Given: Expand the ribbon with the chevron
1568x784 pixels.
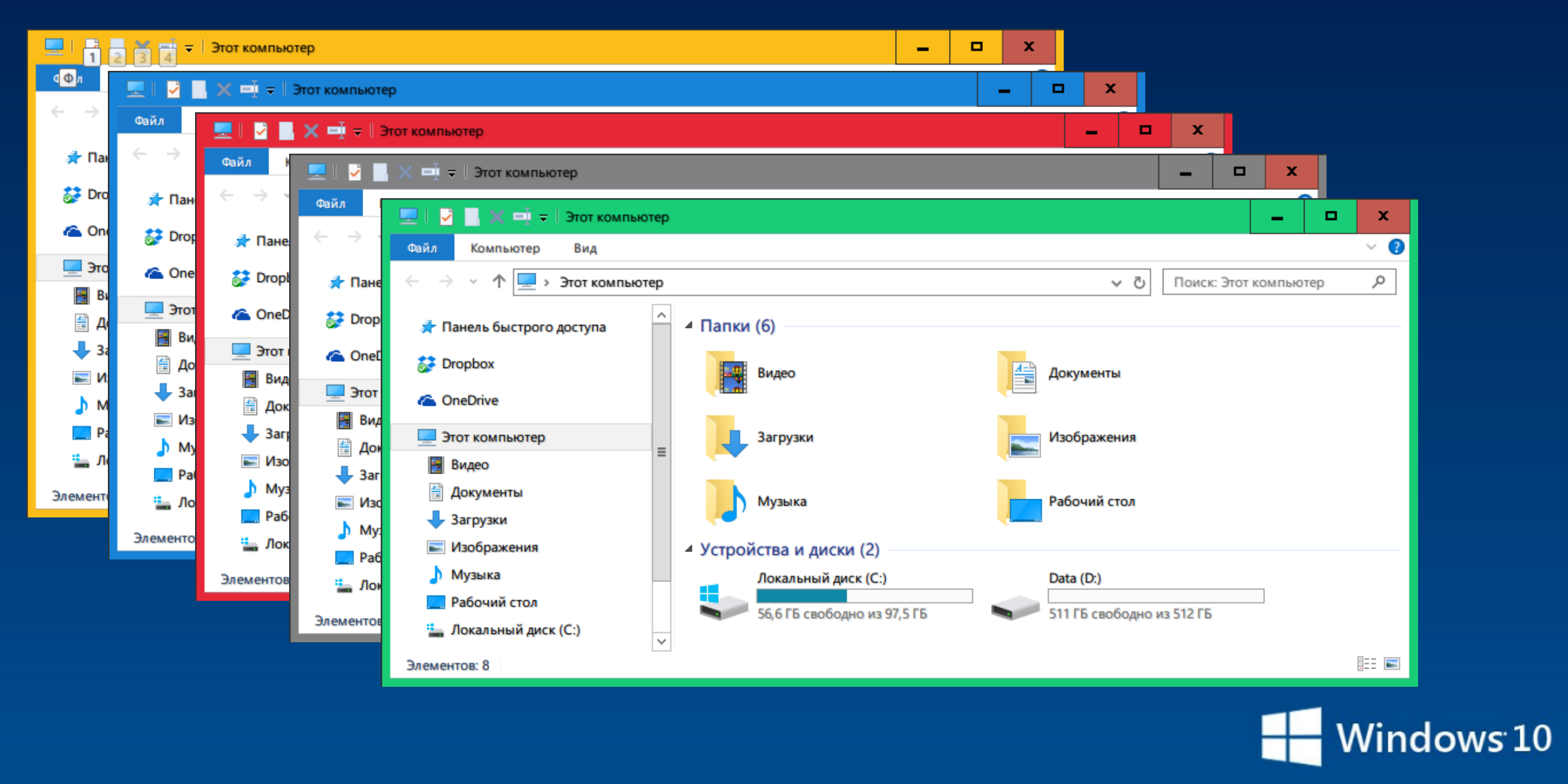Looking at the screenshot, I should point(1371,247).
